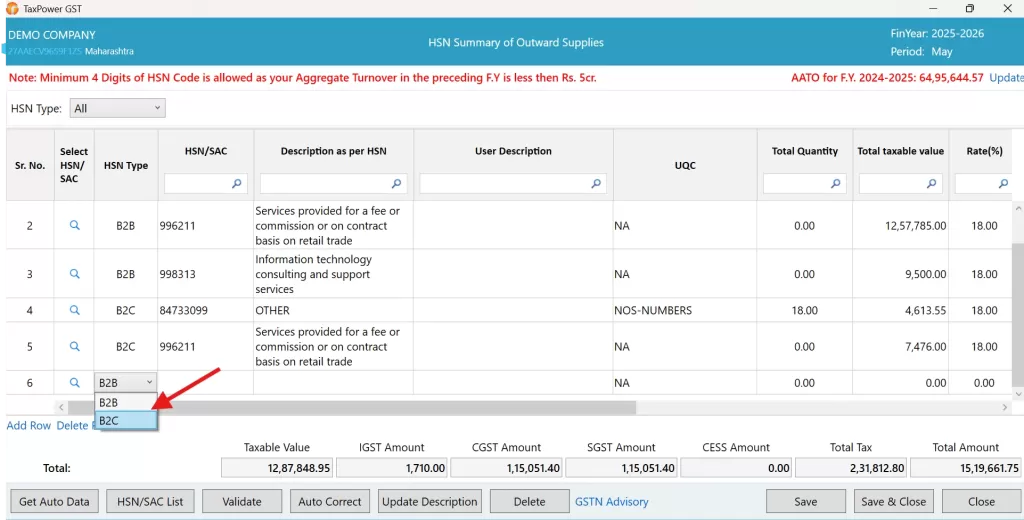
Task: Run Auto Correct
Action: tap(330, 502)
